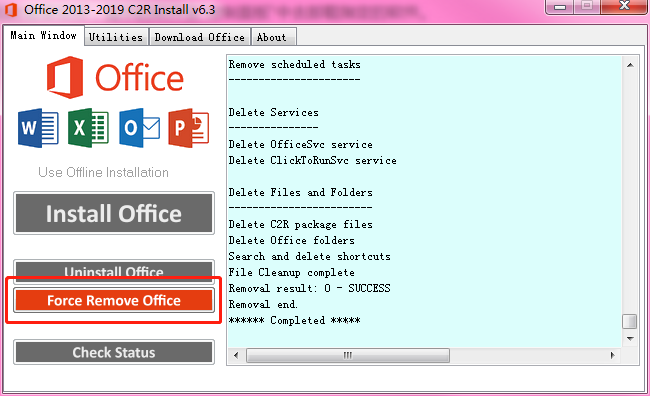Close the Office C2R Install window
This screenshot has height=396, width=650.
pos(625,6)
